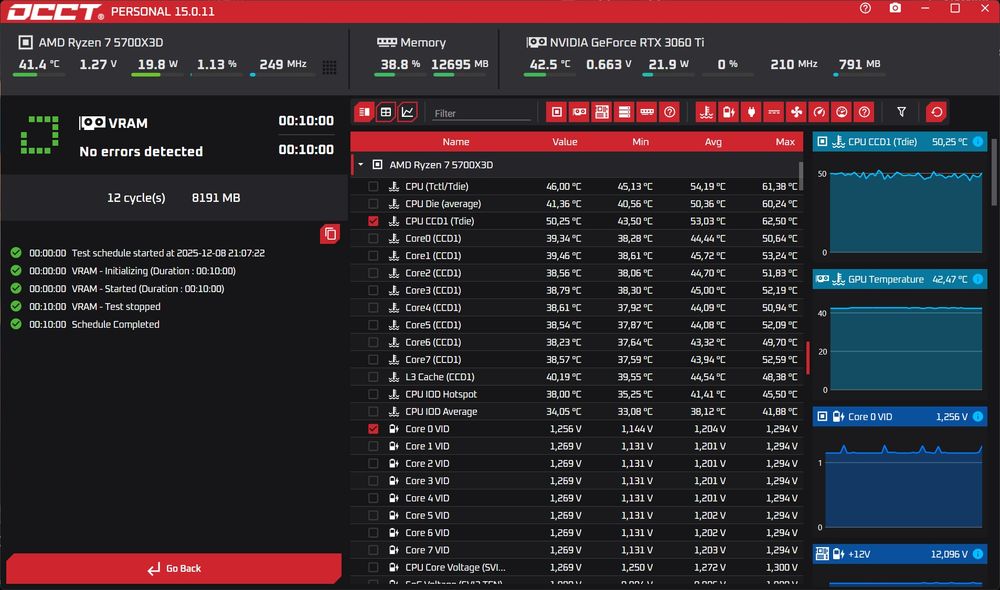Viewport: 1000px width, 590px height.
Task: Toggle the unknown device filter icon
Action: click(x=669, y=112)
